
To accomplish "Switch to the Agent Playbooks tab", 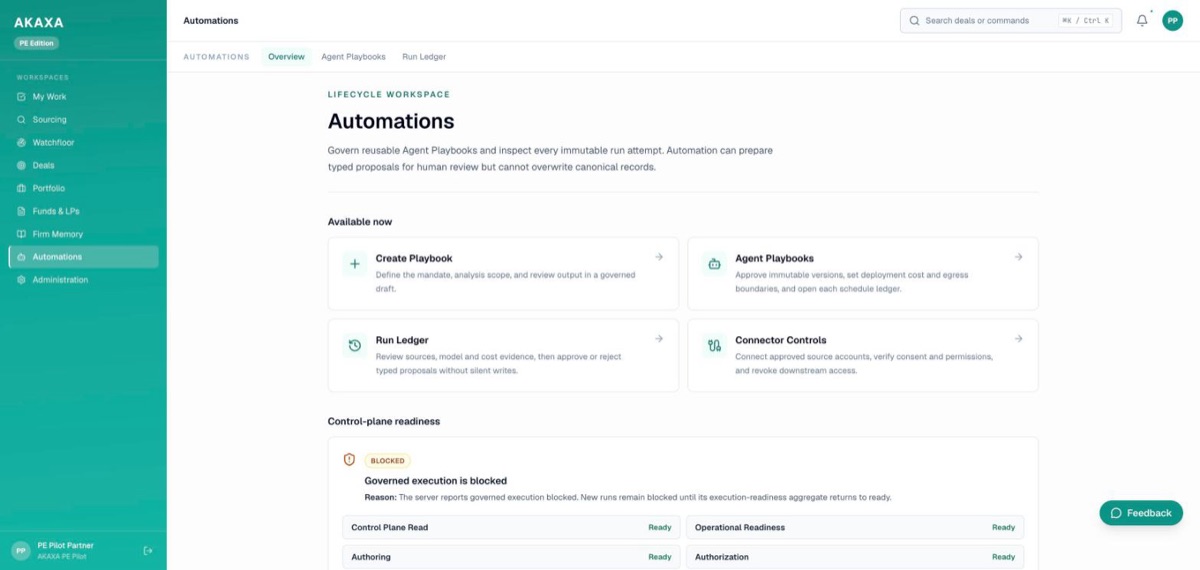I will (353, 57).
